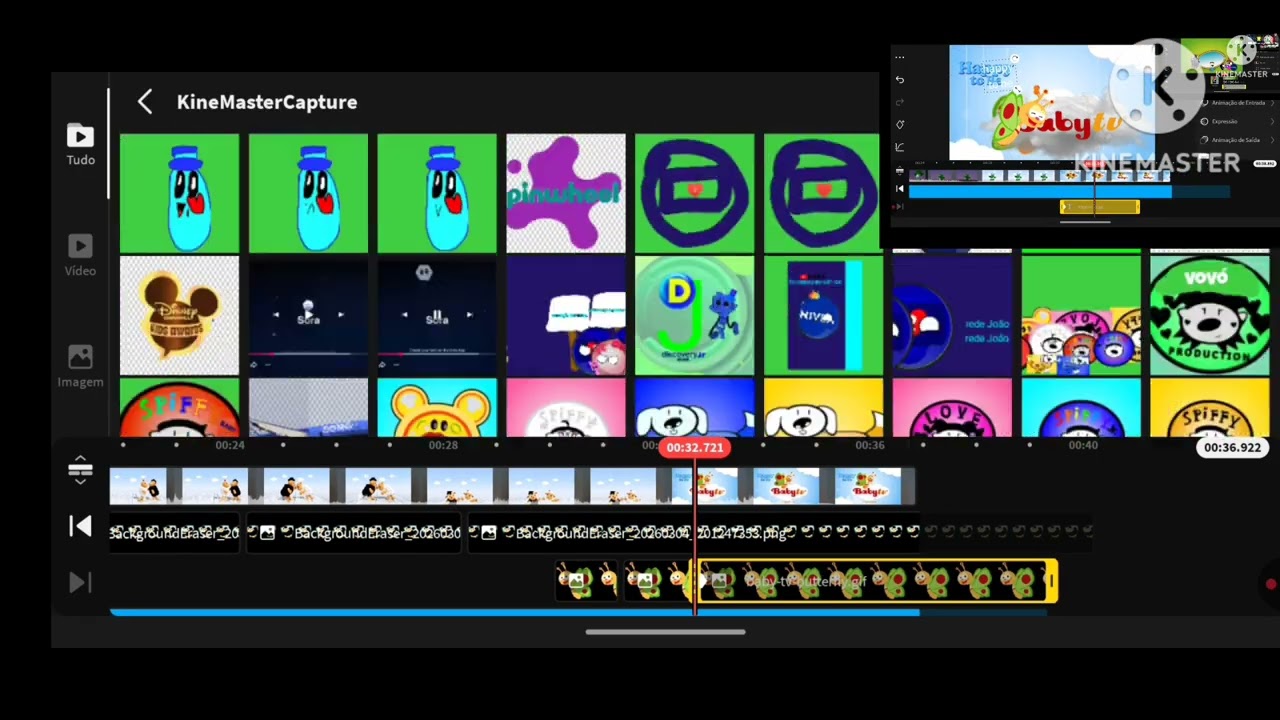Click the 00:32.721 playhead time marker
This screenshot has width=1280, height=720.
[694, 448]
